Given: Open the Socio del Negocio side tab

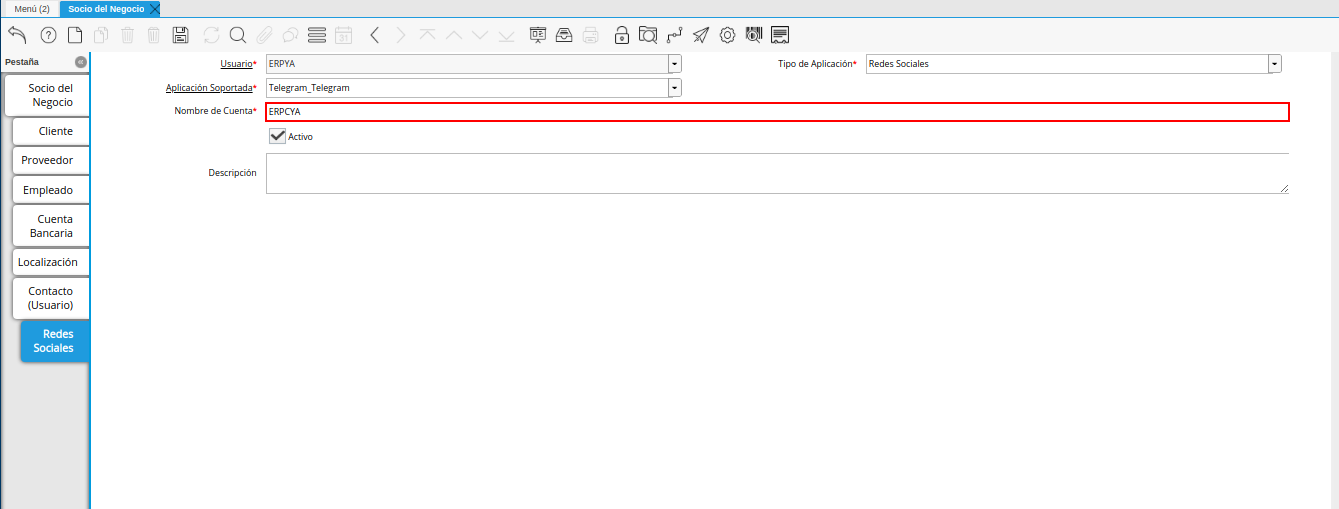Looking at the screenshot, I should 47,95.
